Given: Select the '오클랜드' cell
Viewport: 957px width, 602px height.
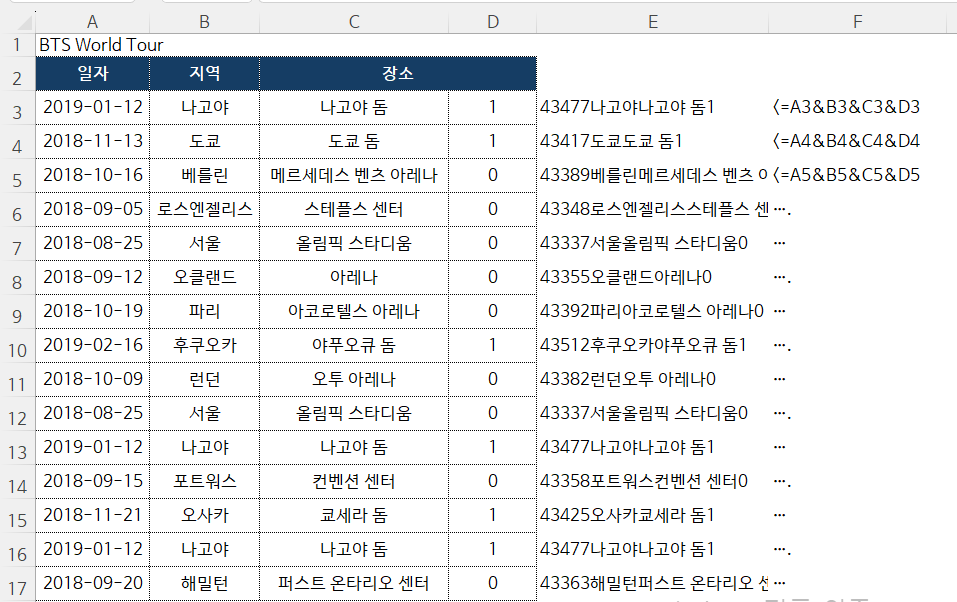Looking at the screenshot, I should click(204, 277).
